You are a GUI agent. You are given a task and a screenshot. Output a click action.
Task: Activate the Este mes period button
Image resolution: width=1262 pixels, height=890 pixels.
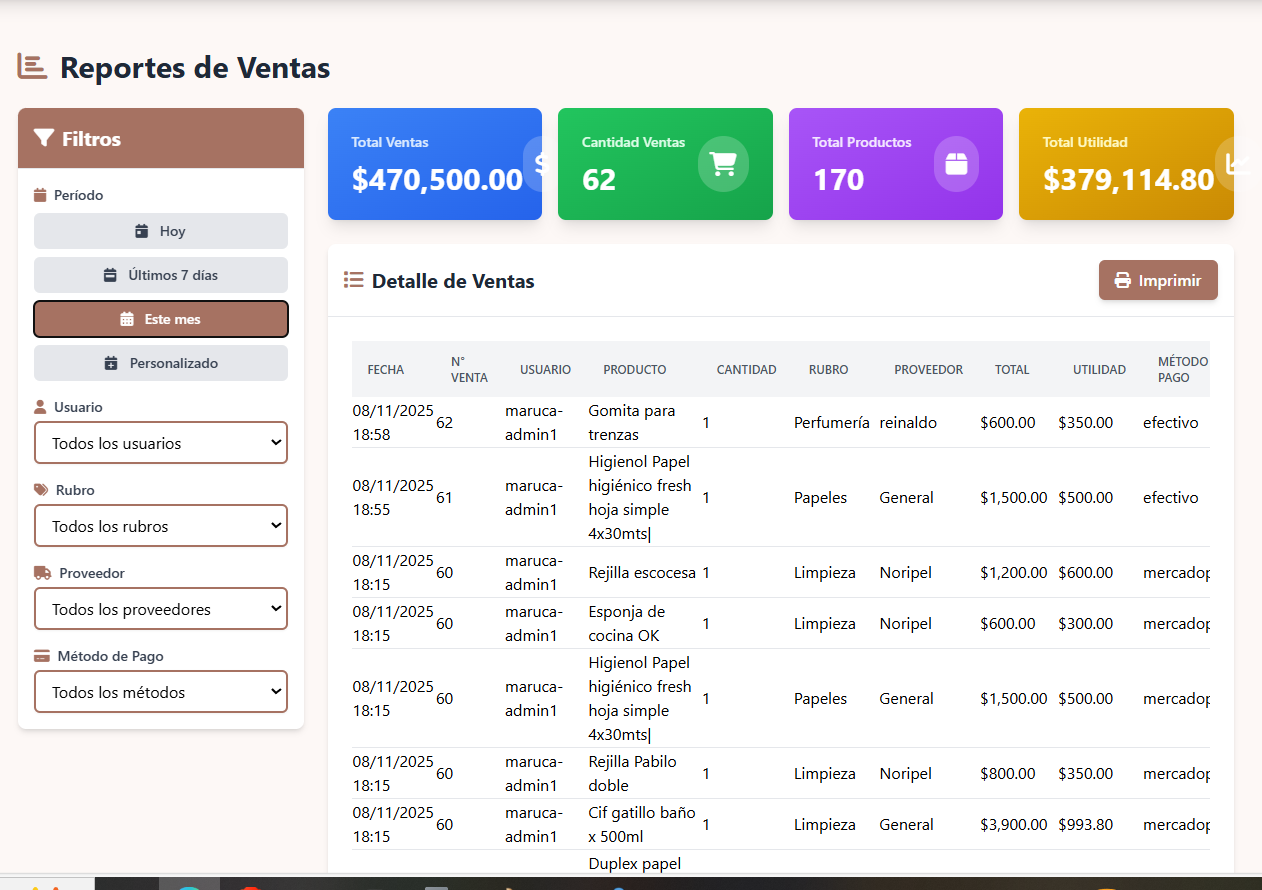coord(161,319)
